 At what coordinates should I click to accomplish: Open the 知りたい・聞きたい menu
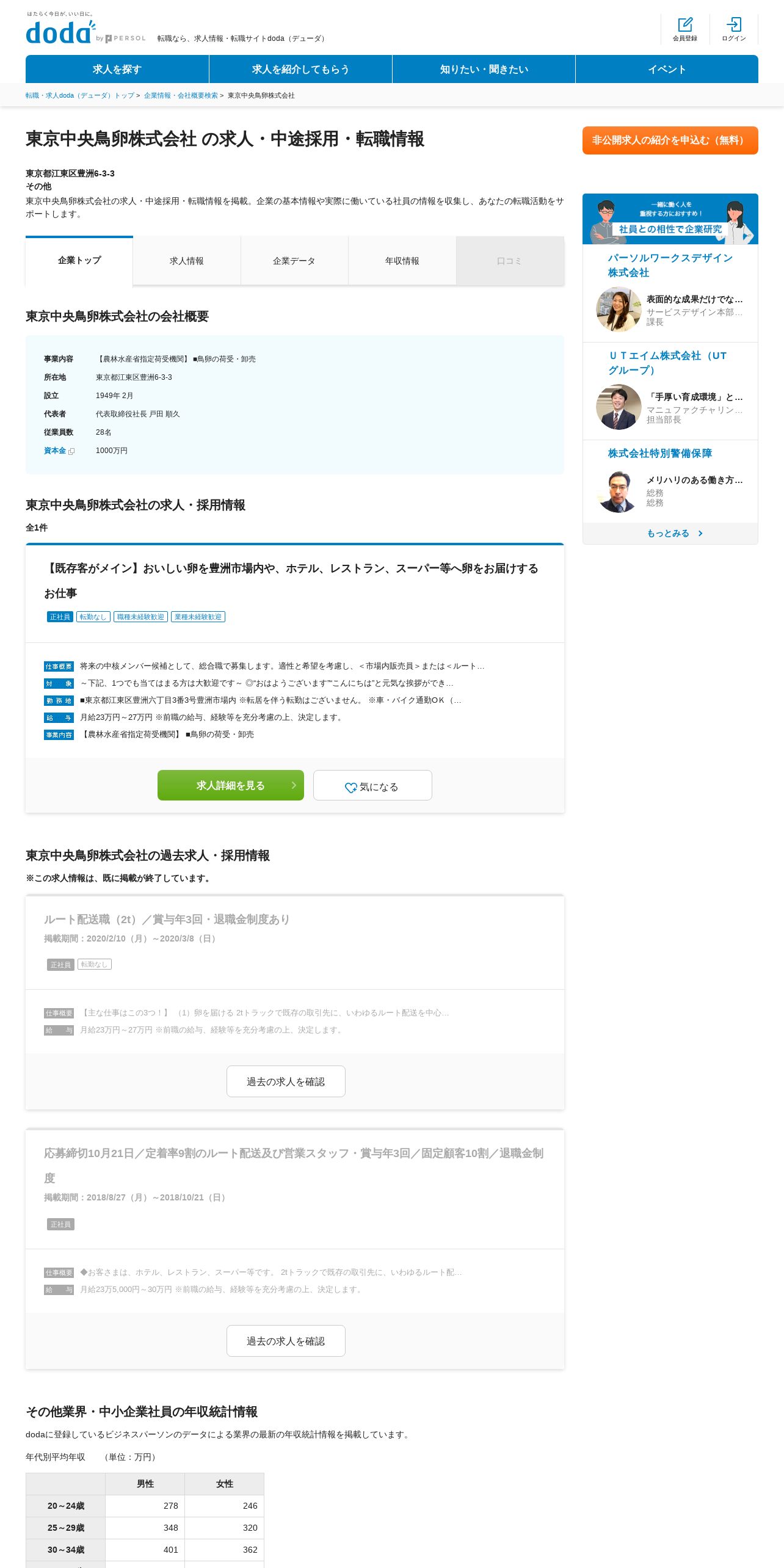pyautogui.click(x=484, y=69)
